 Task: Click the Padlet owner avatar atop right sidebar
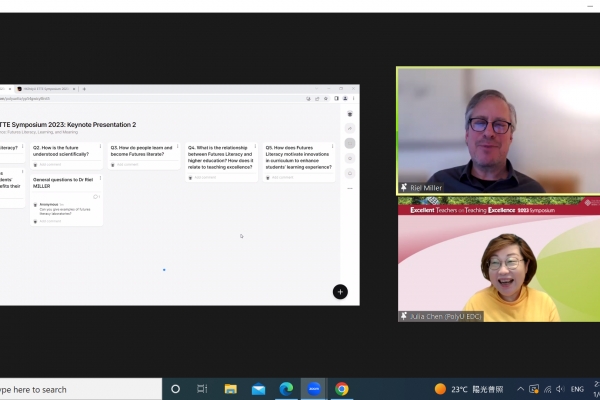click(x=350, y=114)
